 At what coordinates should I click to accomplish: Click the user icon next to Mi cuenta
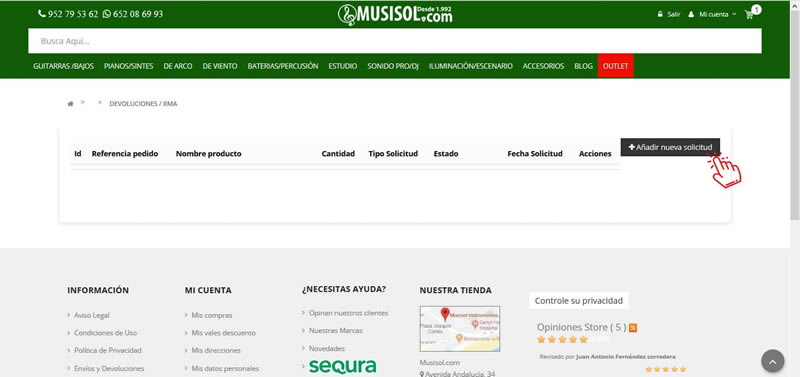point(691,14)
